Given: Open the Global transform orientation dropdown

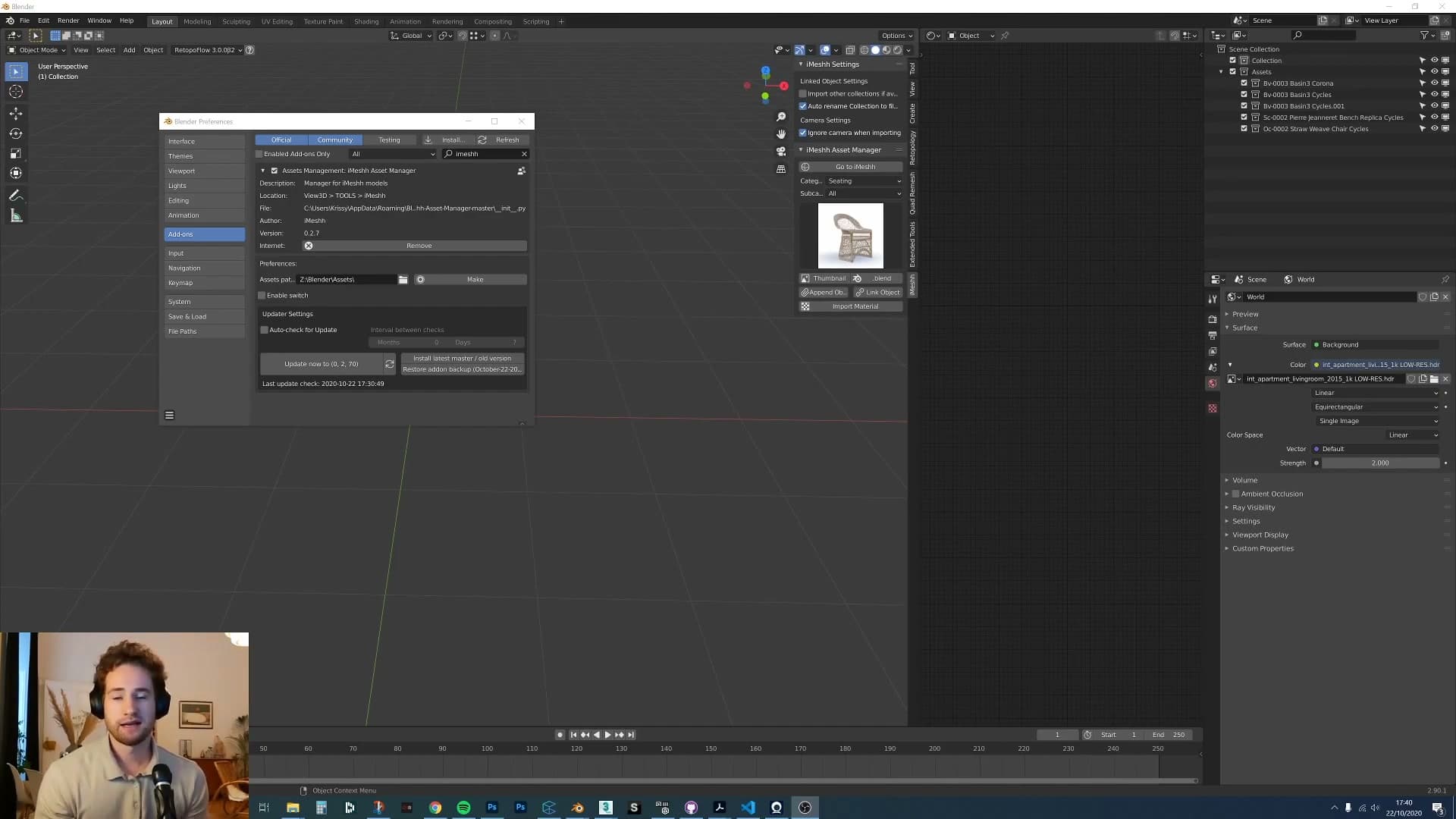Looking at the screenshot, I should coord(411,36).
